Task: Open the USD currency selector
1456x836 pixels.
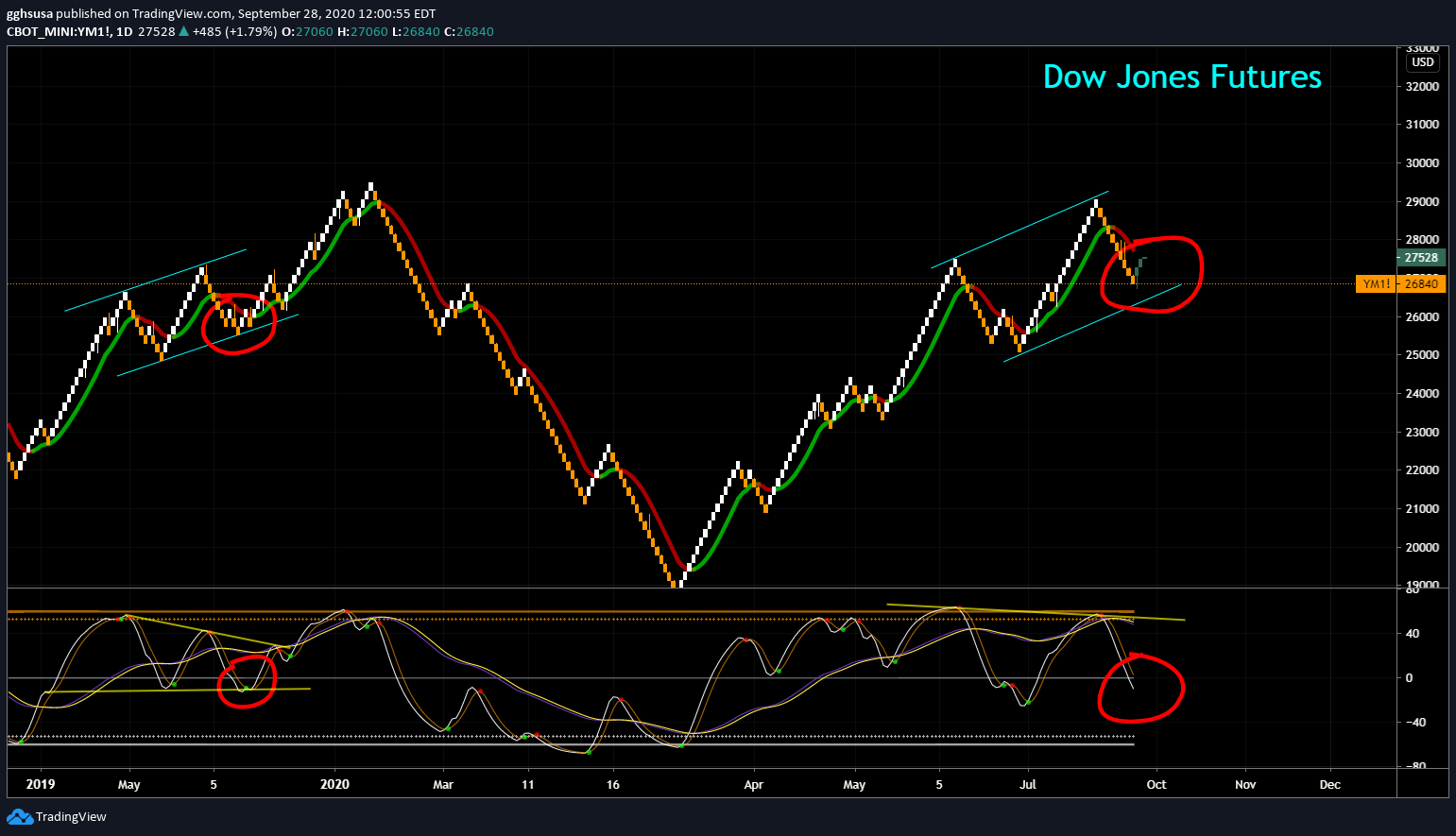Action: pyautogui.click(x=1422, y=62)
